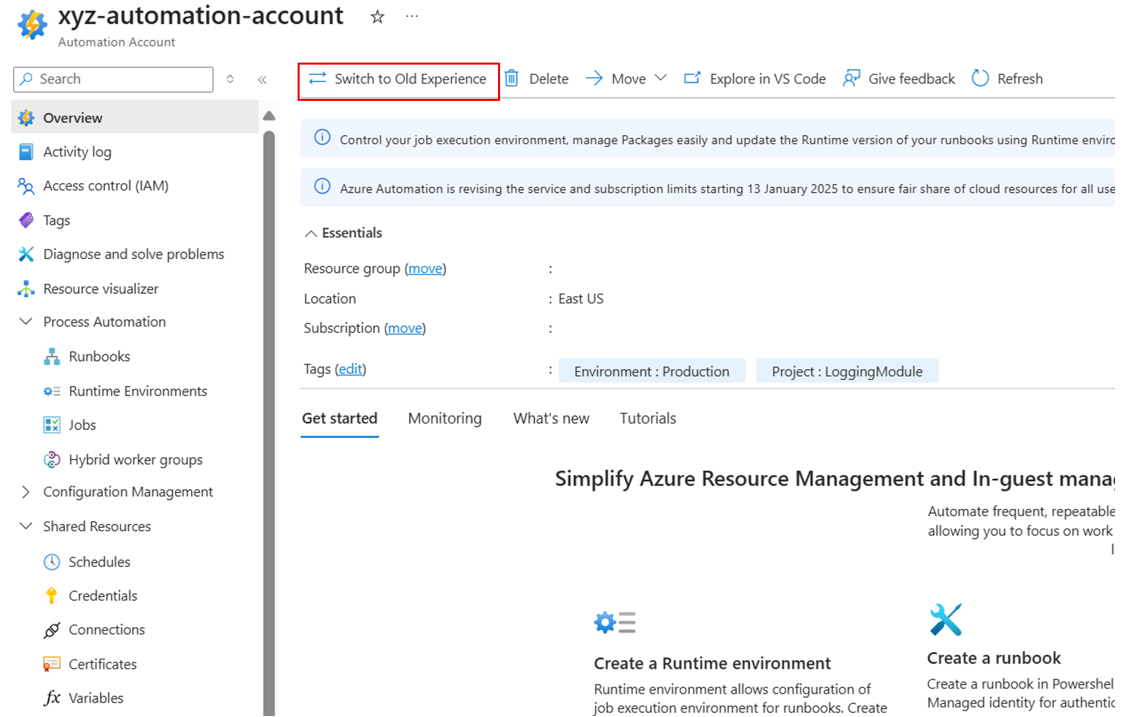Select Credentials key icon in sidebar

coord(52,596)
